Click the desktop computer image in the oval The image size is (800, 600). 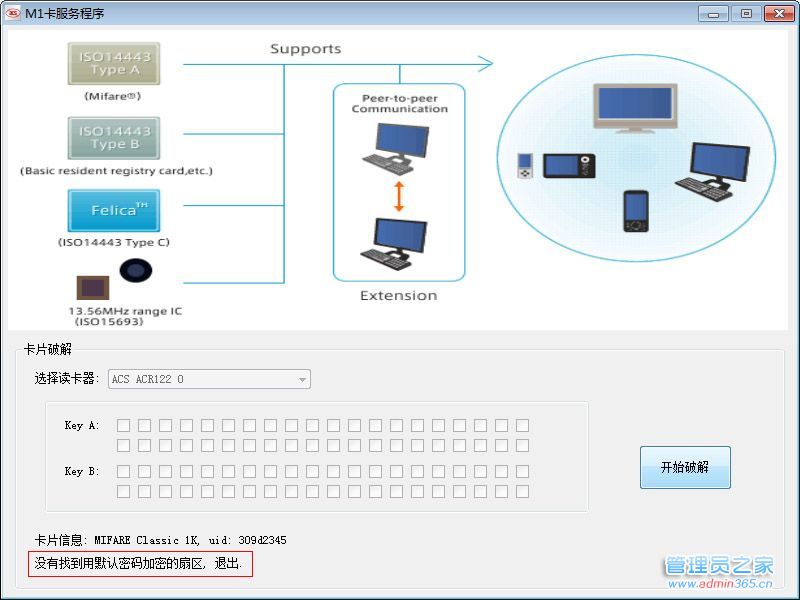point(713,172)
